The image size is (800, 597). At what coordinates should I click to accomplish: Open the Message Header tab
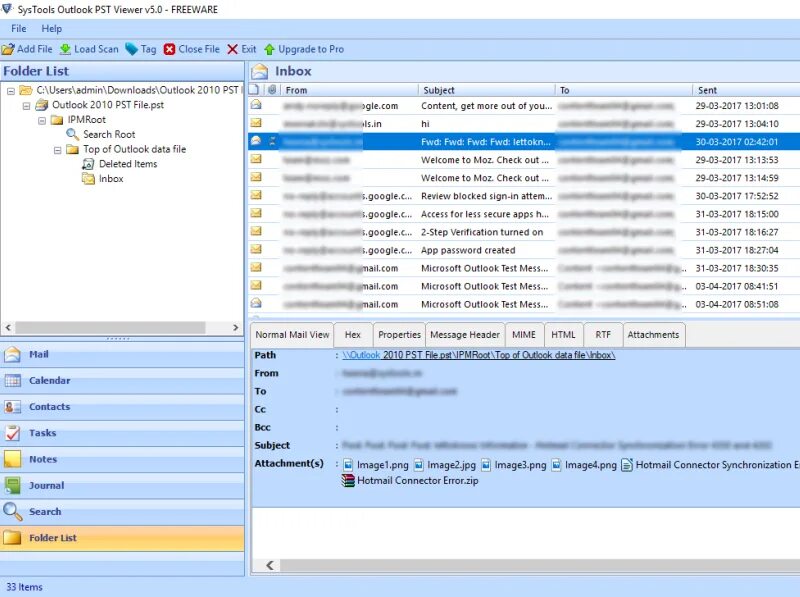(465, 335)
